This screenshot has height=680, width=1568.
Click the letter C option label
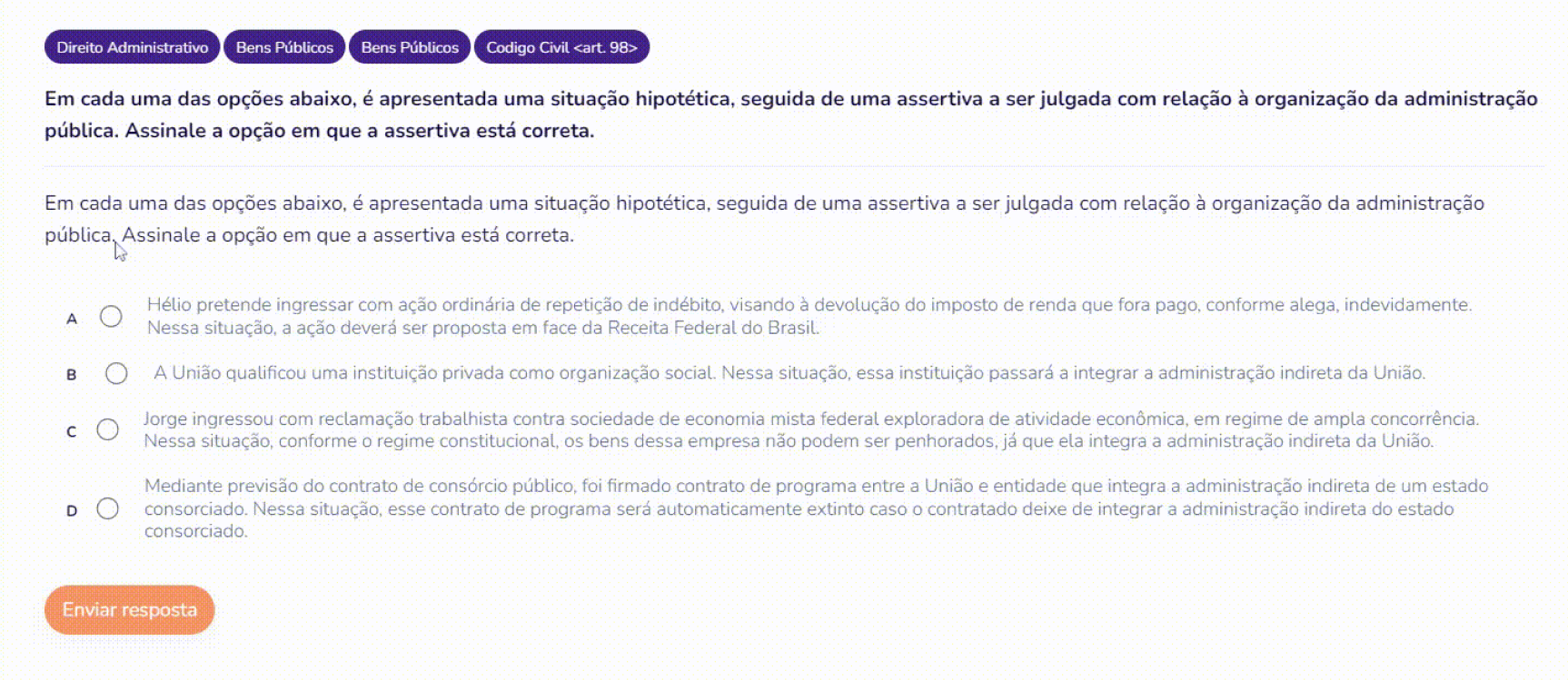[x=72, y=432]
